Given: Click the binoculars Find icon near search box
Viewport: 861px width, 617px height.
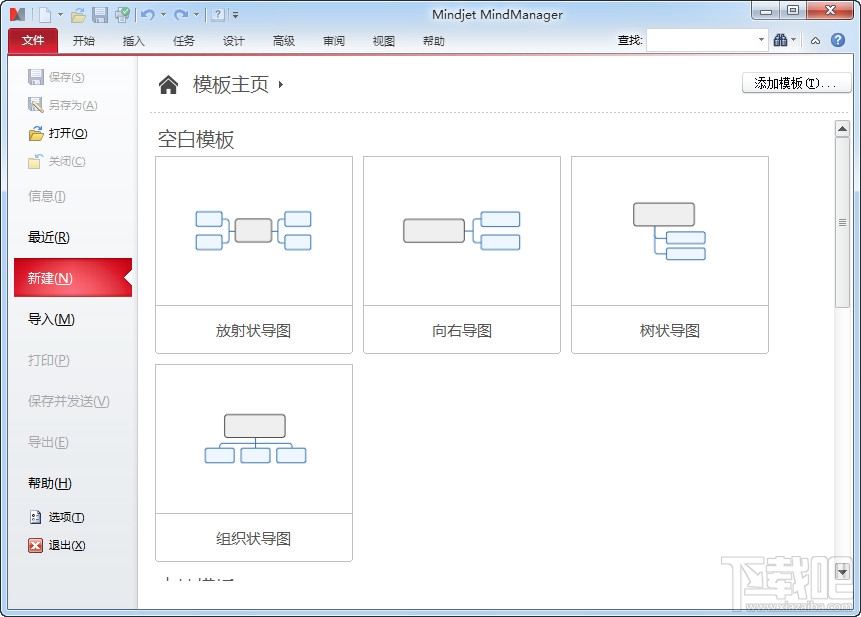Looking at the screenshot, I should [x=783, y=40].
